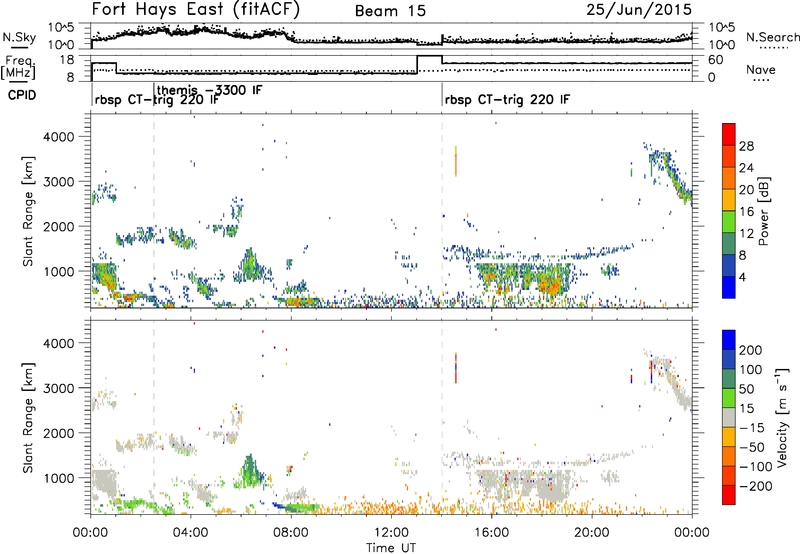Viewport: 800px width, 554px height.
Task: Click the 'Beam 15' label
Action: [x=390, y=11]
